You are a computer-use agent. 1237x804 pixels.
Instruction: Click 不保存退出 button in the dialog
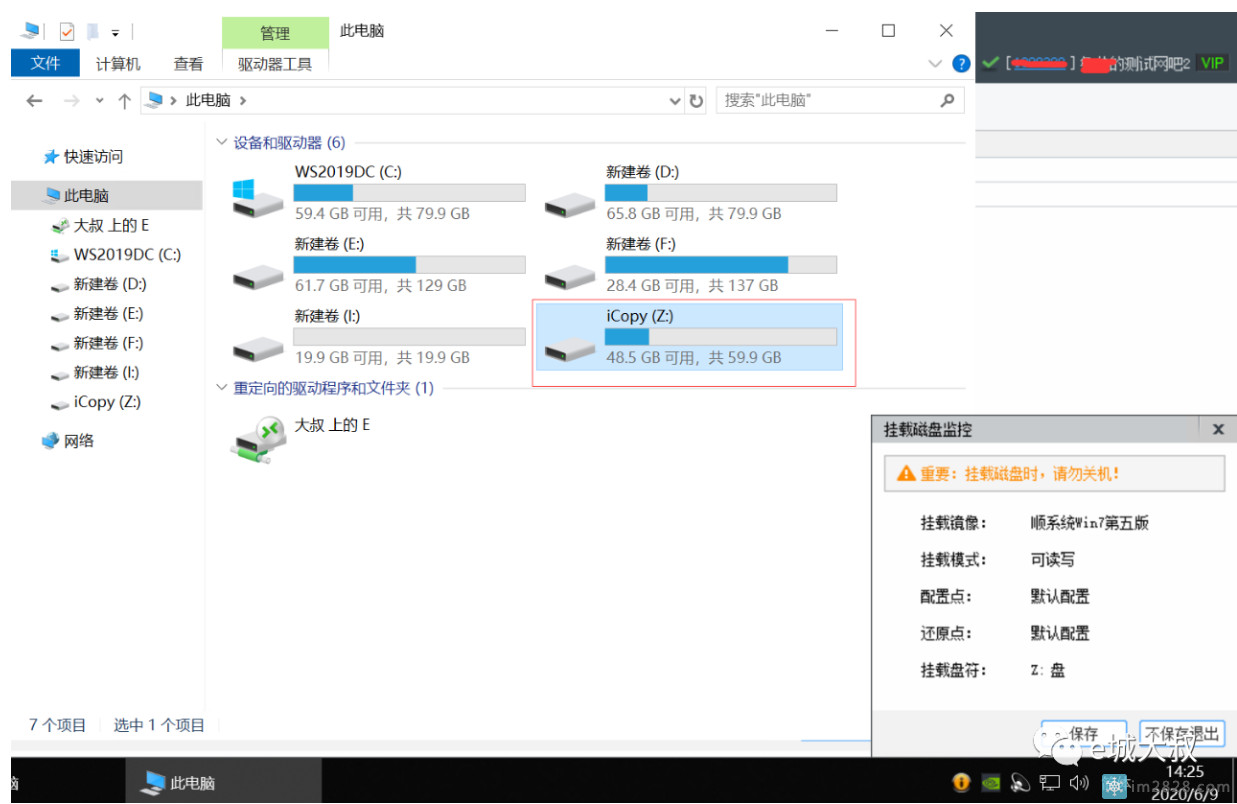pos(1182,733)
